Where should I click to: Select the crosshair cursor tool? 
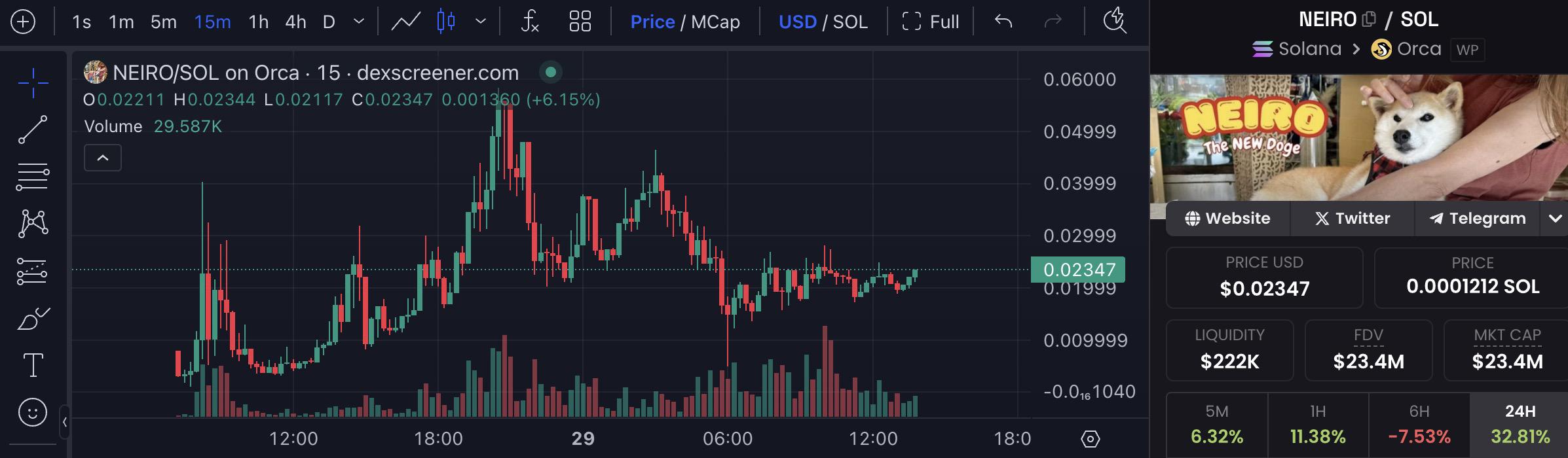pyautogui.click(x=33, y=82)
